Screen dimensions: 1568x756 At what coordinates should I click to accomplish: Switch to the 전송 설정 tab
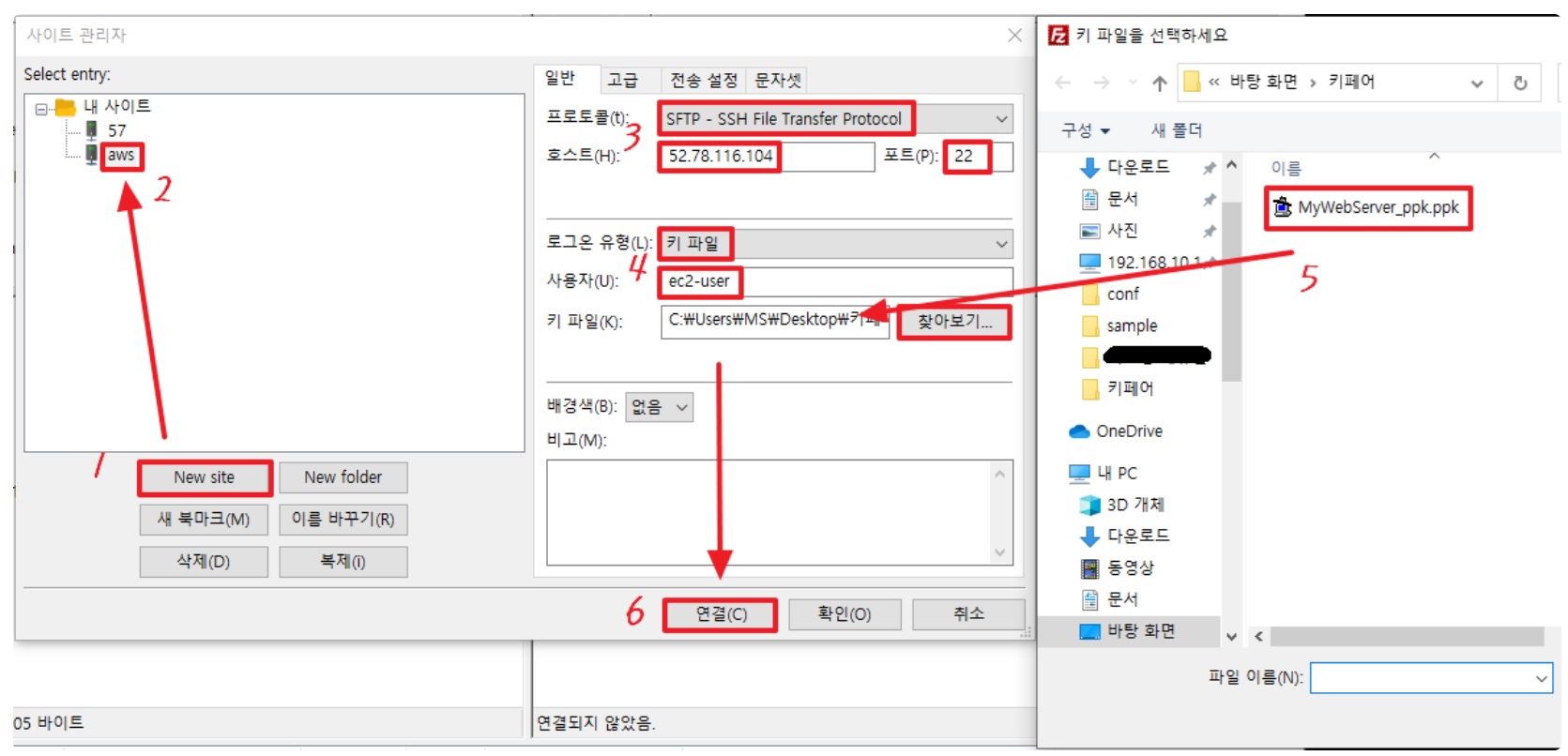coord(704,81)
